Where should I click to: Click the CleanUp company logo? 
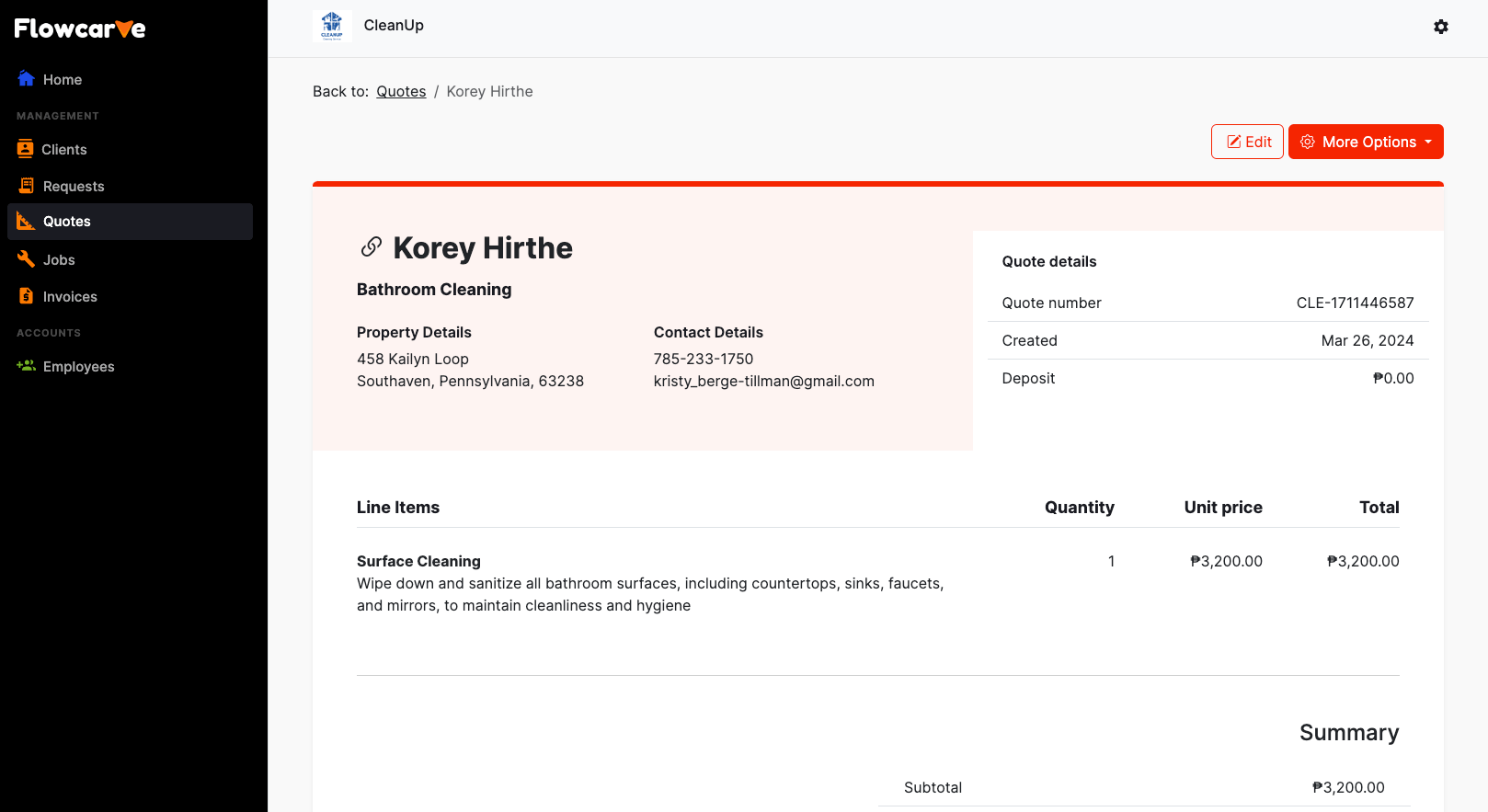pyautogui.click(x=332, y=26)
